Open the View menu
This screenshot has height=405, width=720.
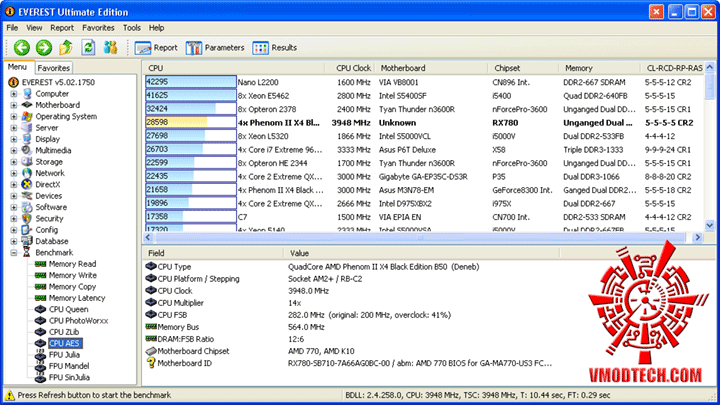(x=34, y=28)
